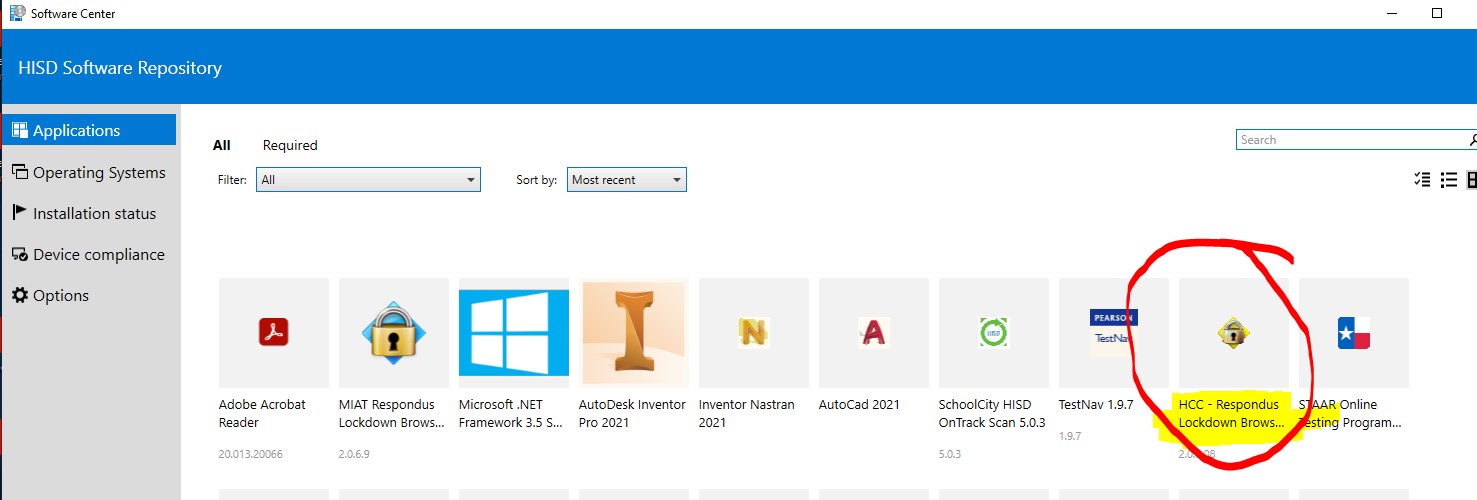This screenshot has height=500, width=1477.
Task: Switch to the Required tab
Action: pyautogui.click(x=290, y=145)
